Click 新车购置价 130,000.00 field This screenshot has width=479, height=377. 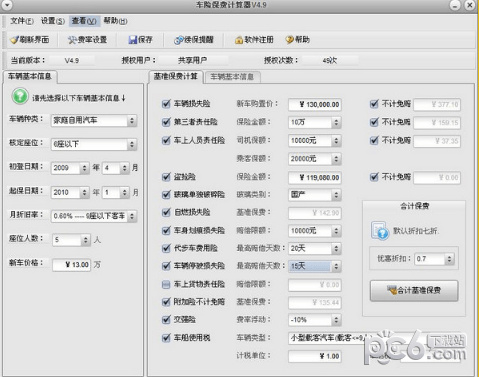point(315,104)
